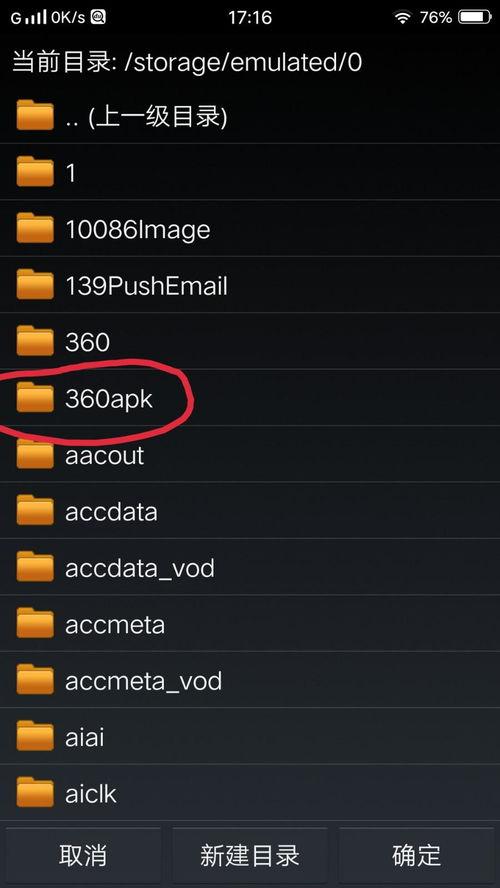
Task: Tap the Wi-Fi status icon
Action: tap(403, 18)
